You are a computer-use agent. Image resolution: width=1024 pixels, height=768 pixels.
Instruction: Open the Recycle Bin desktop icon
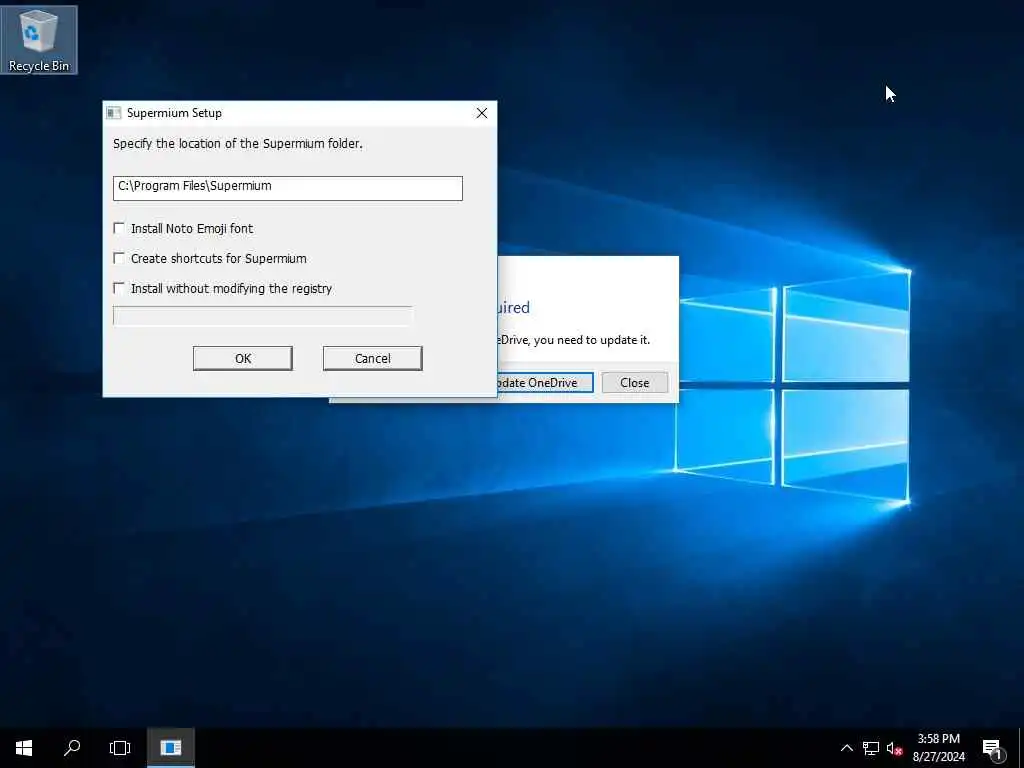(x=39, y=40)
